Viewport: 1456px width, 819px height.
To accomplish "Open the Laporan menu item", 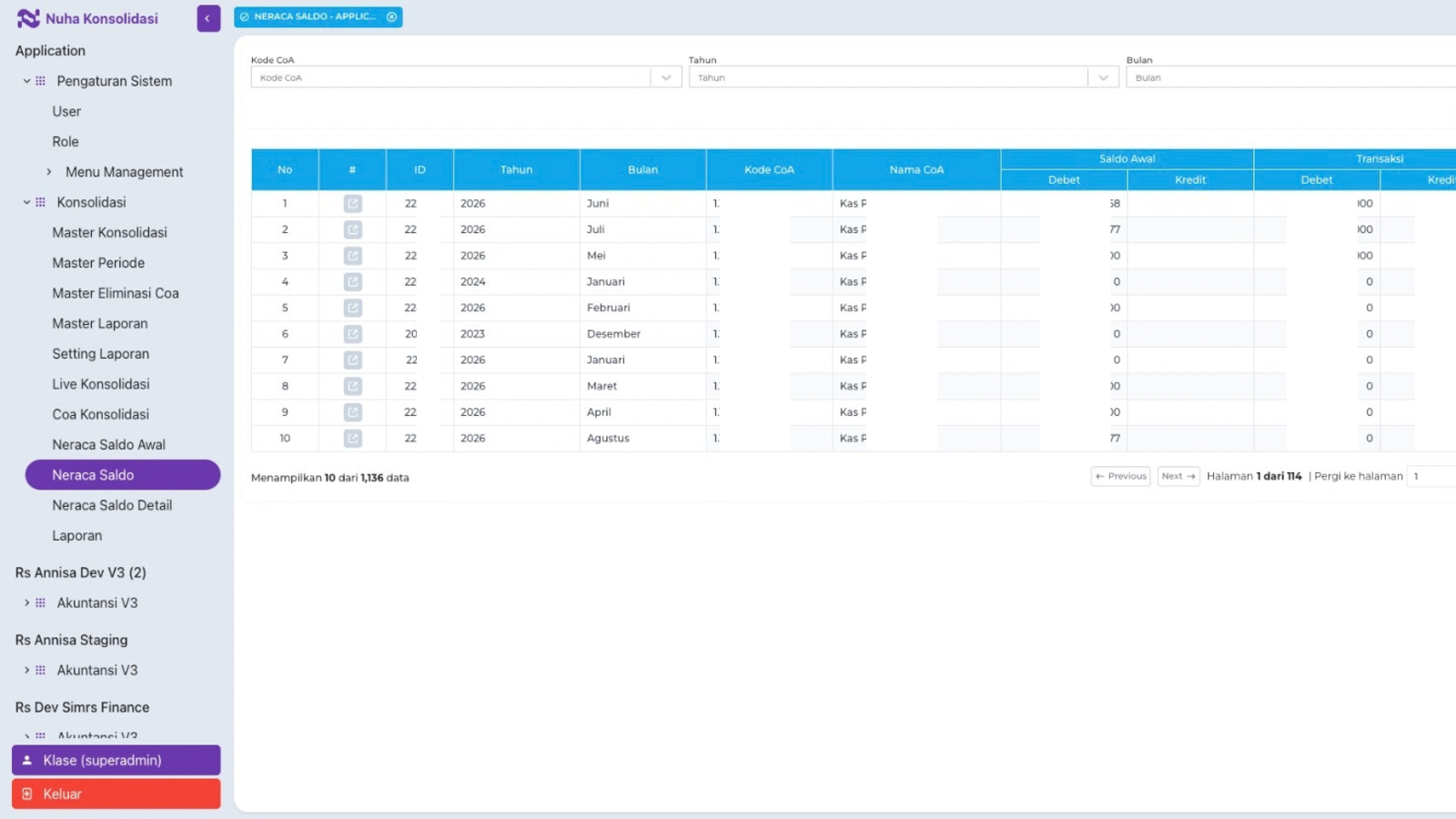I will (76, 536).
